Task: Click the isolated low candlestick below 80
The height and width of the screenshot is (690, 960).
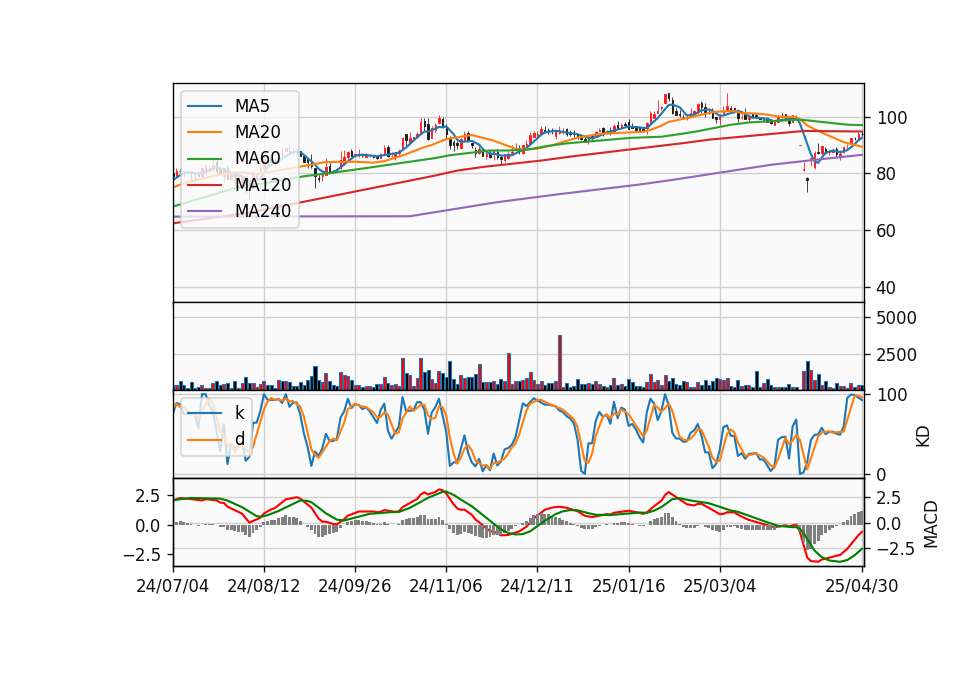Action: pos(808,185)
